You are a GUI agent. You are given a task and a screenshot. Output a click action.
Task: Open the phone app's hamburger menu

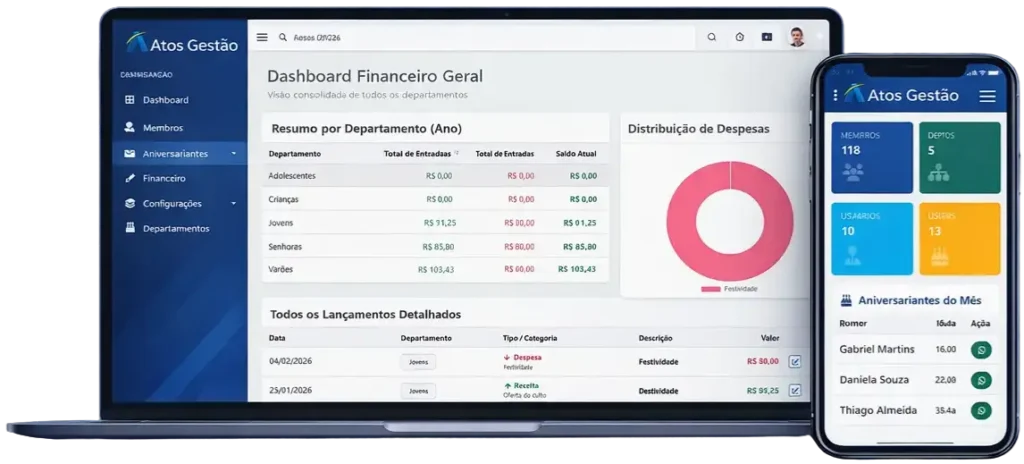point(987,96)
